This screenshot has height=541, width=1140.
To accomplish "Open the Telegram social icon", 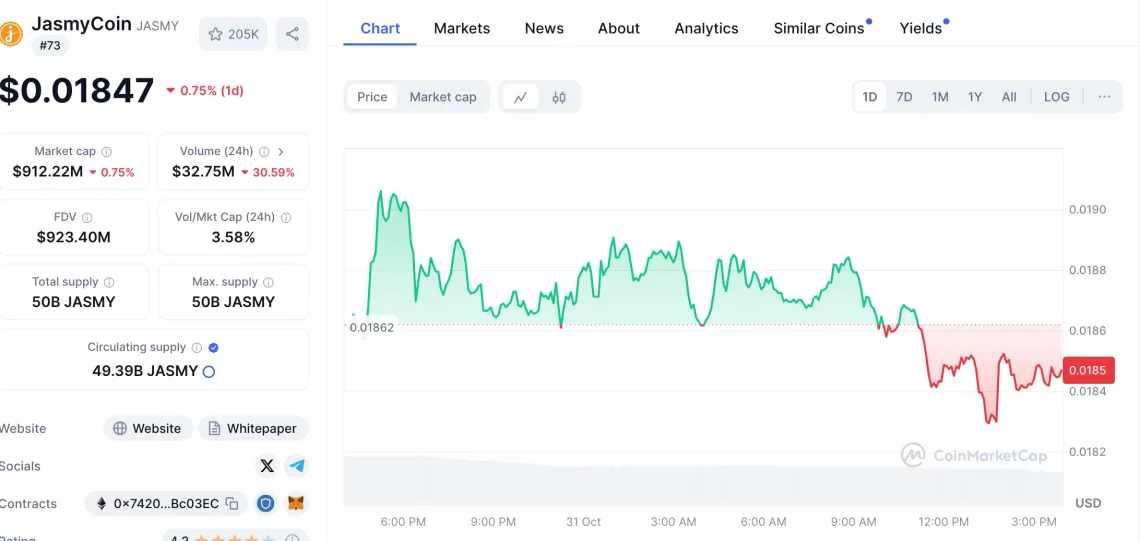I will (x=296, y=466).
